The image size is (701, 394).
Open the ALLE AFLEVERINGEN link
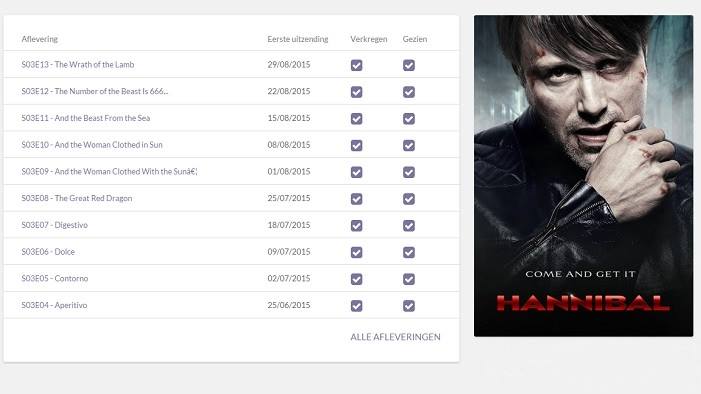395,337
